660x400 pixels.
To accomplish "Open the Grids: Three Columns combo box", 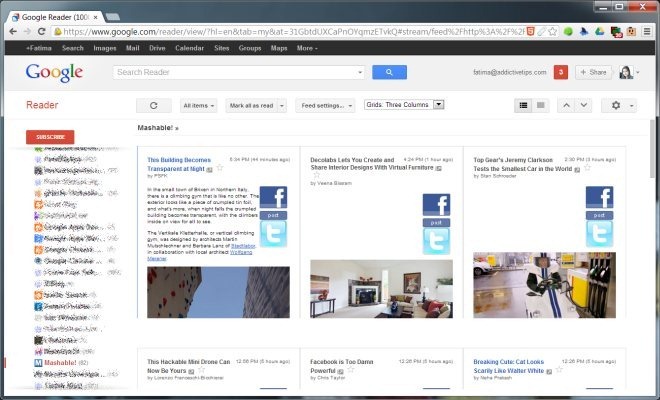I will [x=404, y=104].
